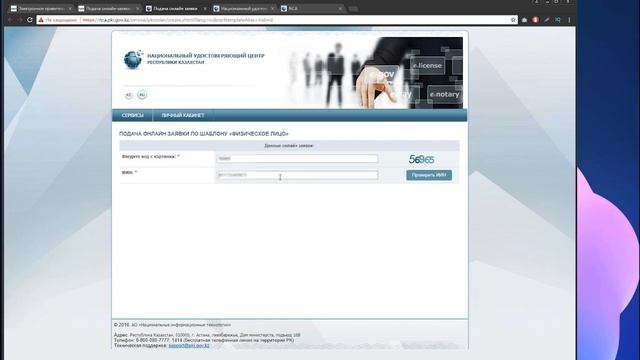Click the captcha image showing 56965

pos(422,159)
